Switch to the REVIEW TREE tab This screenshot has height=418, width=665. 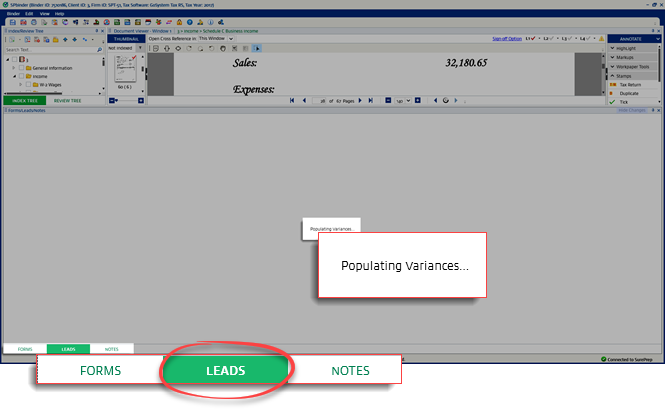click(x=67, y=100)
